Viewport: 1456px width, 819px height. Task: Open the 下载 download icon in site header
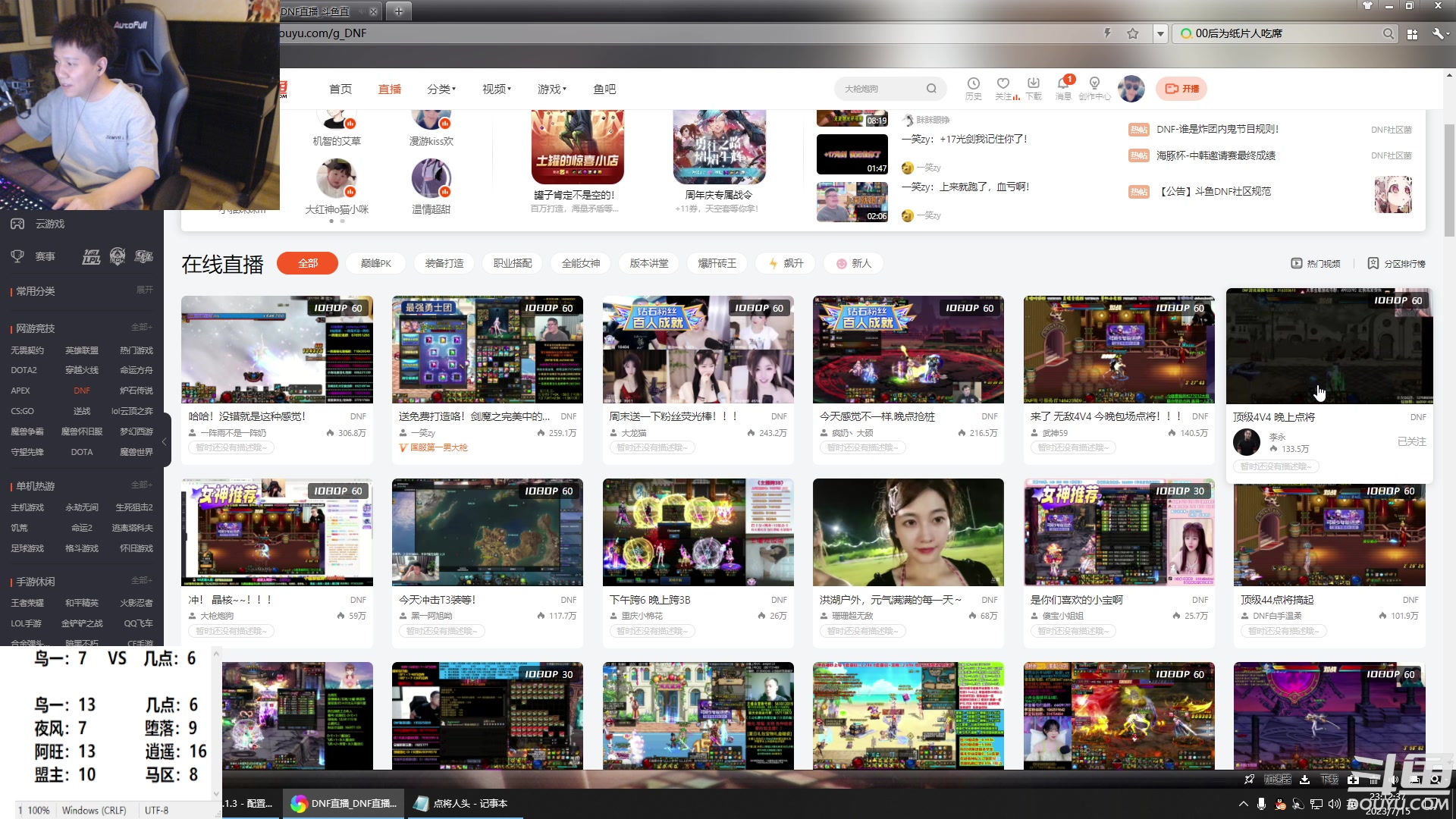(1033, 84)
